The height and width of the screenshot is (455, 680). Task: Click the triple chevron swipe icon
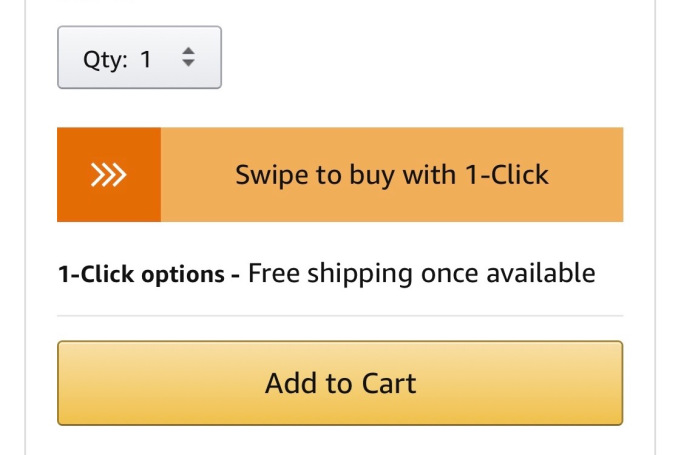pos(109,175)
